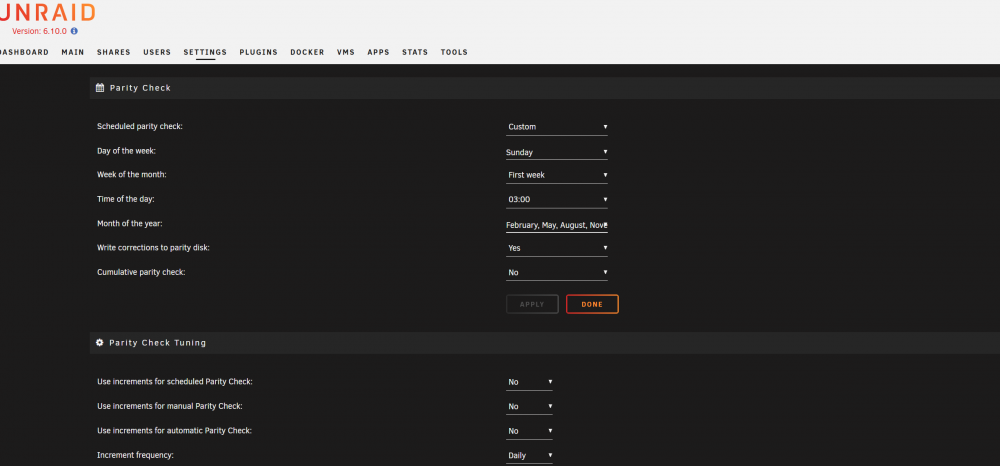1000x466 pixels.
Task: Open the Plugins page
Action: pos(258,52)
